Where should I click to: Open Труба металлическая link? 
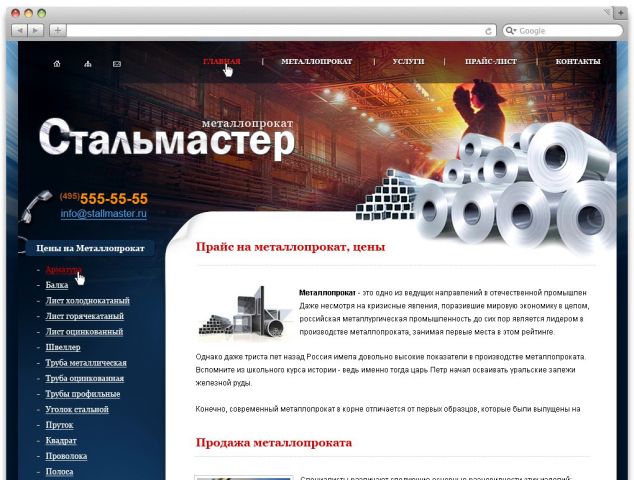[x=86, y=363]
